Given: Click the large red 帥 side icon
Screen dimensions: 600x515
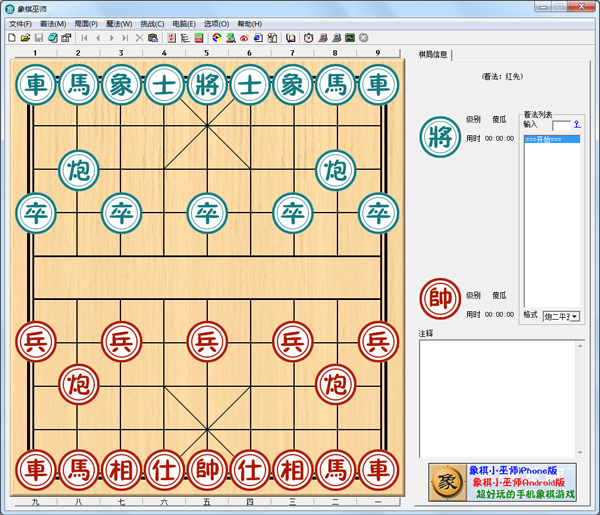Looking at the screenshot, I should click(440, 299).
